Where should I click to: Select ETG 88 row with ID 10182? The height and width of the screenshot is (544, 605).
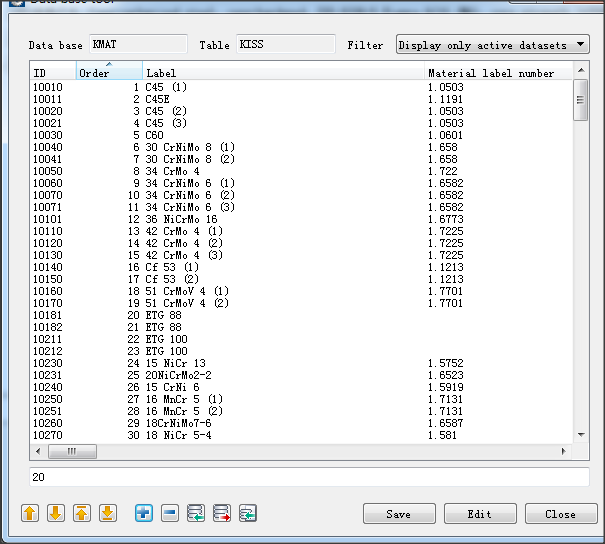pos(301,327)
